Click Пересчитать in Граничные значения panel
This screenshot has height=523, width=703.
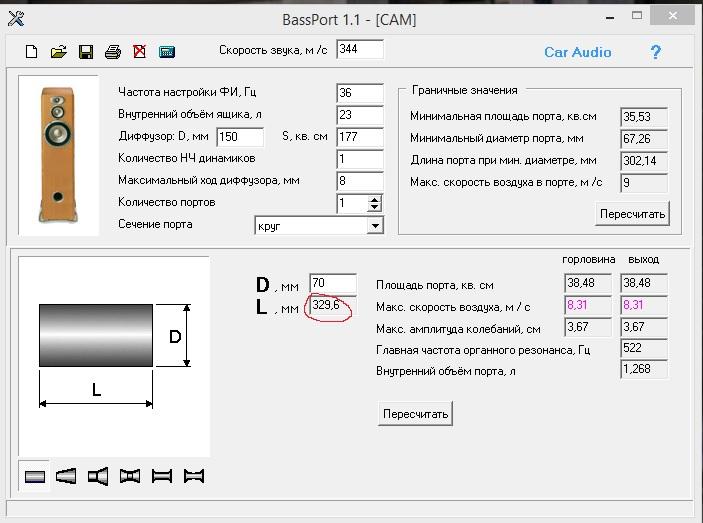(632, 214)
